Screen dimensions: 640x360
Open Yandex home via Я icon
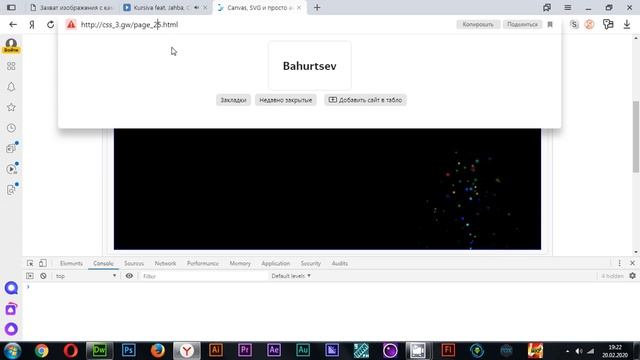coord(32,24)
